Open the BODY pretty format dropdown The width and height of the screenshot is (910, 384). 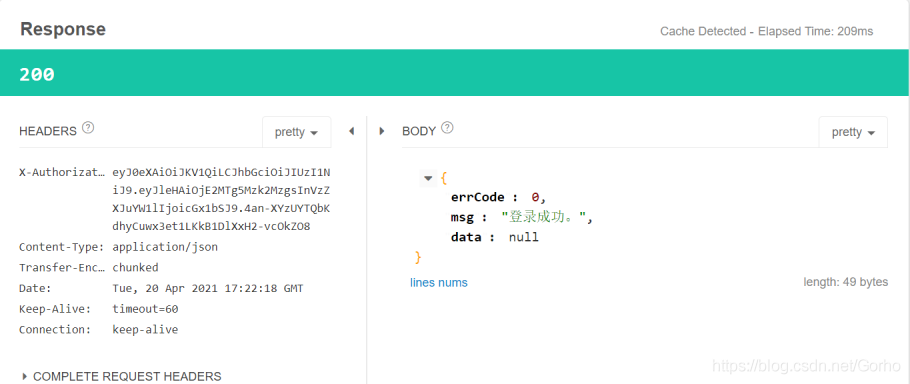(x=853, y=132)
